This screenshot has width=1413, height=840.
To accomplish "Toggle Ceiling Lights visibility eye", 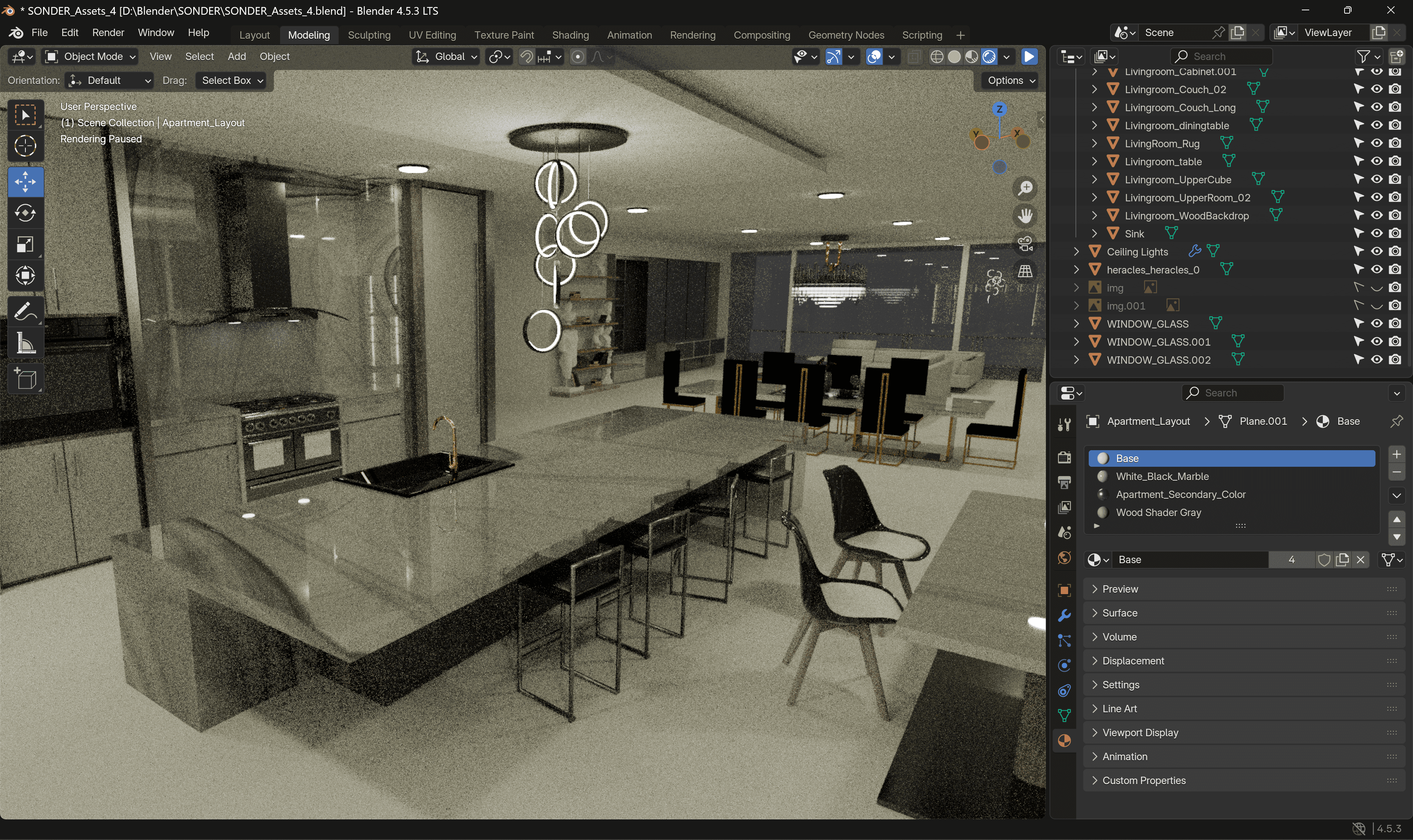I will pos(1376,251).
